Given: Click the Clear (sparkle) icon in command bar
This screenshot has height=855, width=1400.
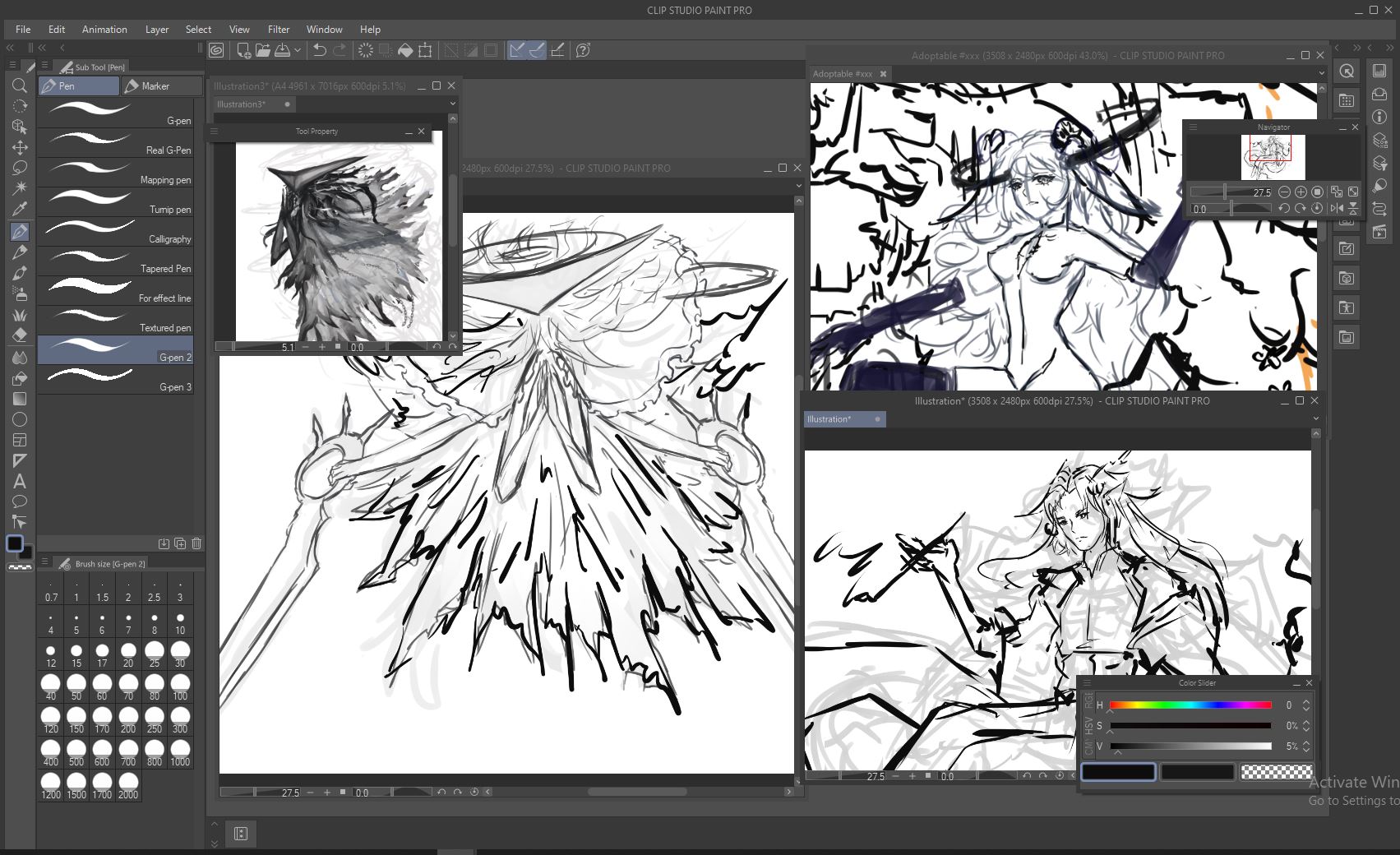Looking at the screenshot, I should click(x=366, y=50).
